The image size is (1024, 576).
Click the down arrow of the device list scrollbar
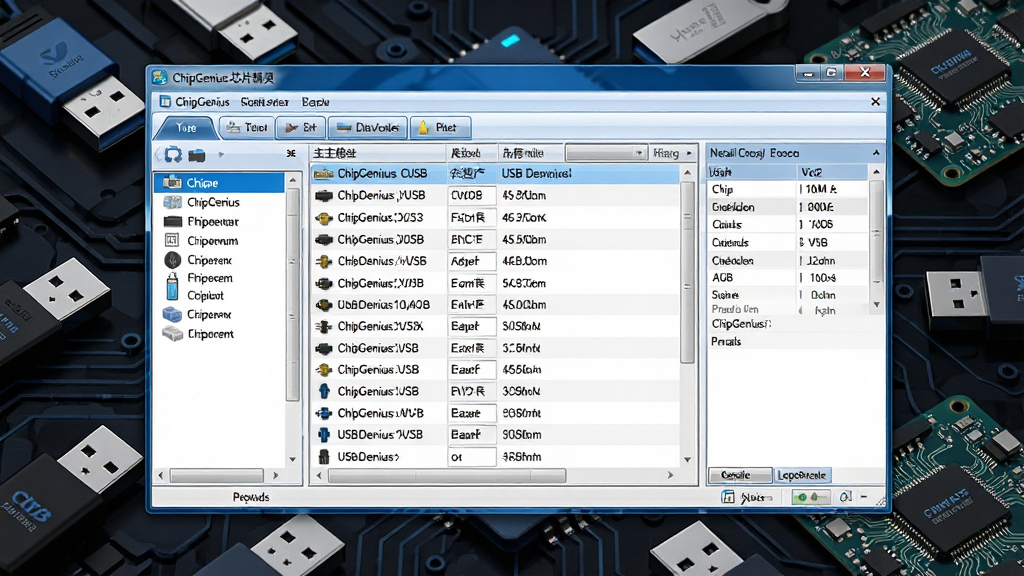click(x=687, y=460)
